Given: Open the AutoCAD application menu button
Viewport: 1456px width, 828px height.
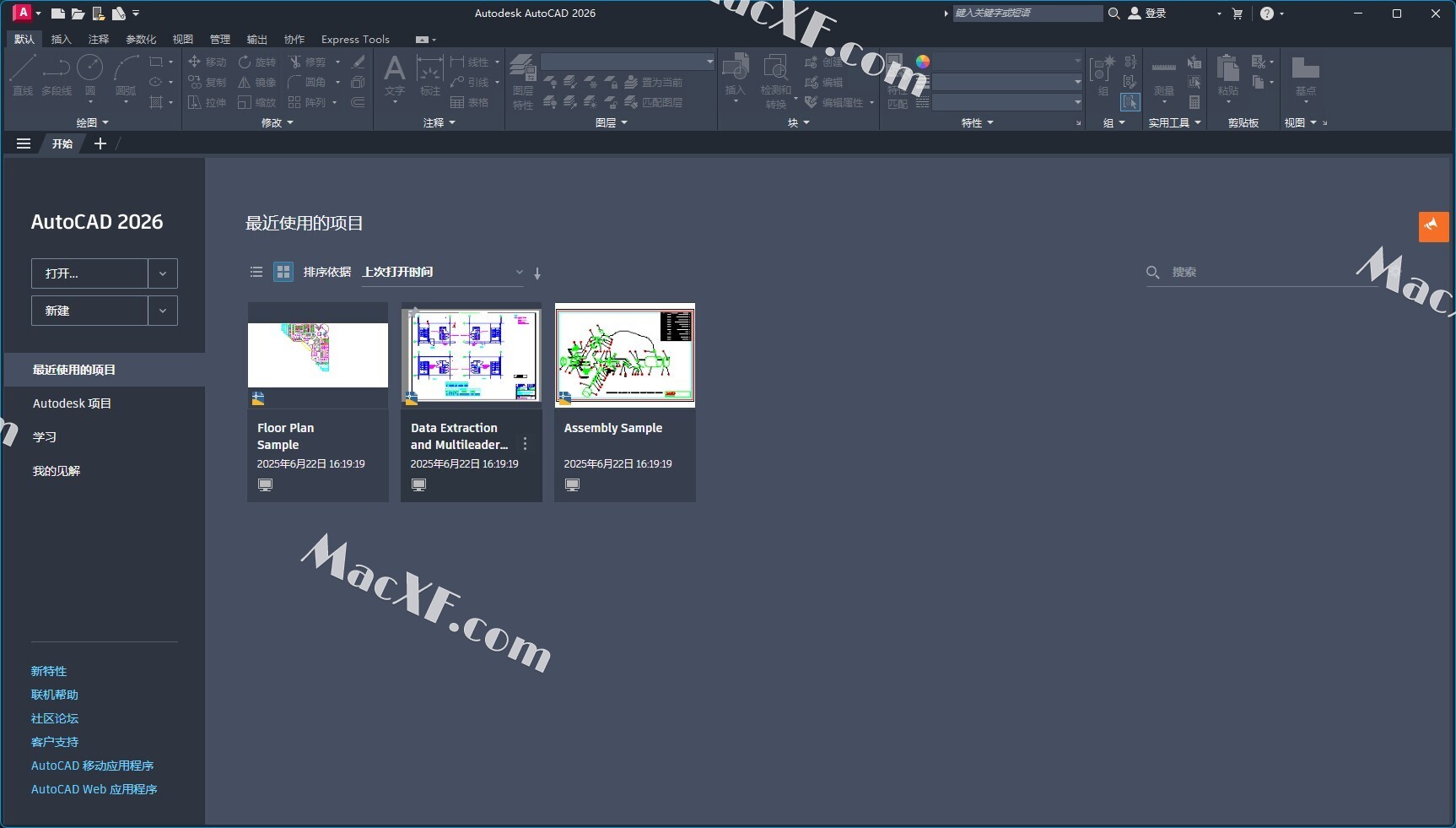Looking at the screenshot, I should [25, 13].
